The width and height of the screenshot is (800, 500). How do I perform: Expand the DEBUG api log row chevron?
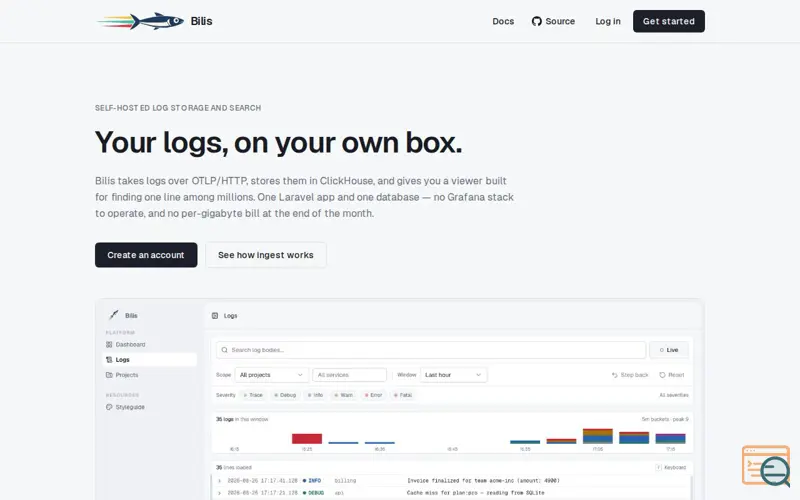tap(219, 493)
